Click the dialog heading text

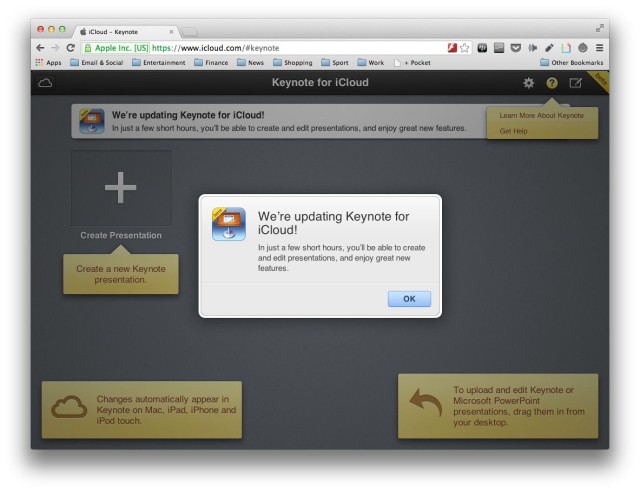click(x=333, y=223)
